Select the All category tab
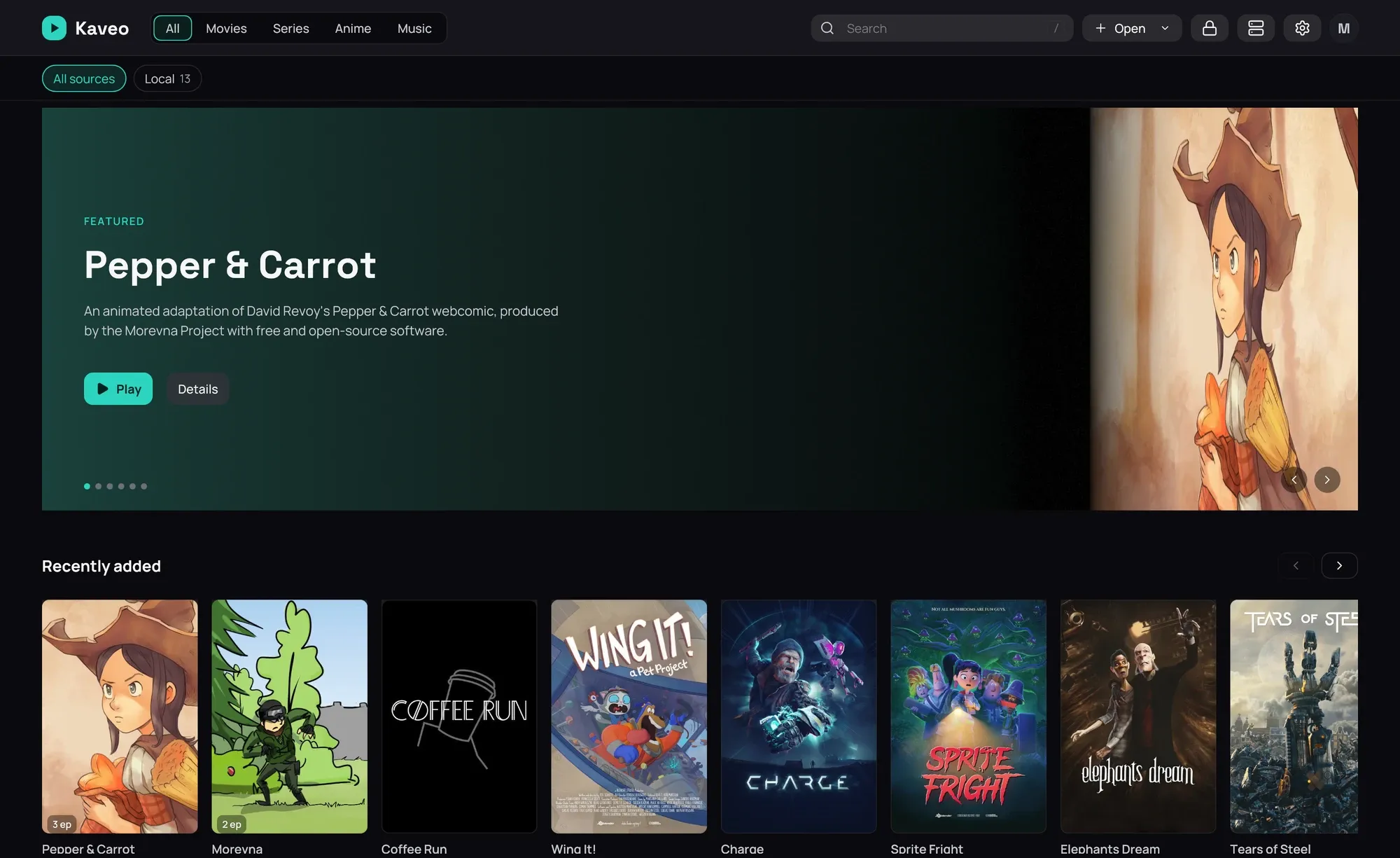Image resolution: width=1400 pixels, height=858 pixels. tap(172, 28)
